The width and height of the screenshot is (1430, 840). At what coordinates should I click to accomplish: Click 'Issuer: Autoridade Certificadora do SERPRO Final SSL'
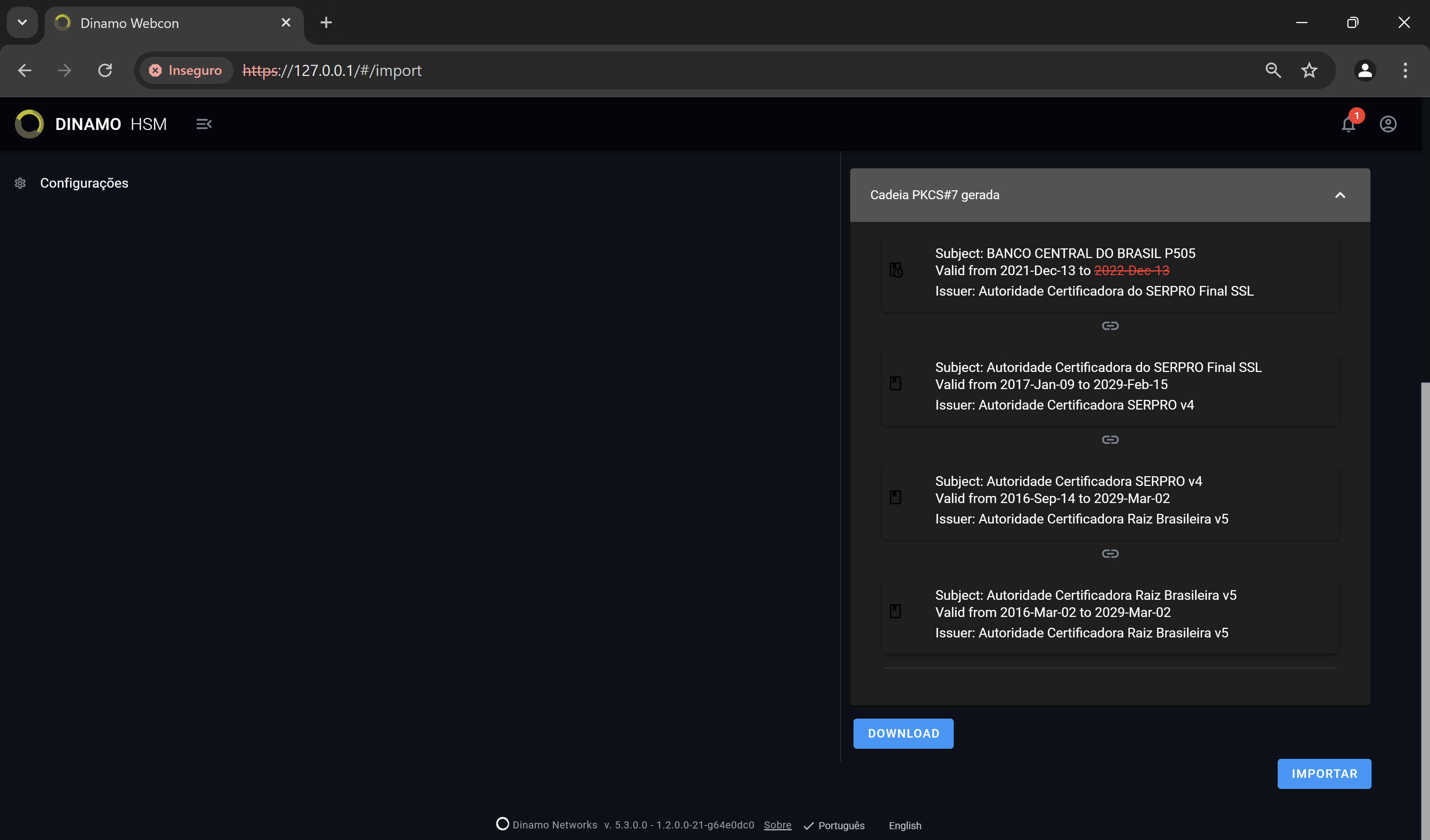click(1094, 291)
